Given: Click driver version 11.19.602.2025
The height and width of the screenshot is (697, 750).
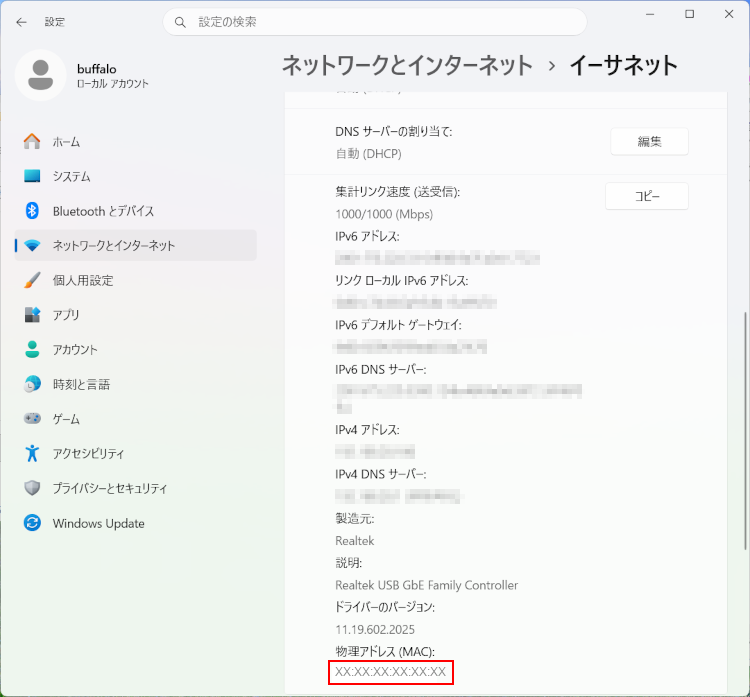Looking at the screenshot, I should (375, 630).
